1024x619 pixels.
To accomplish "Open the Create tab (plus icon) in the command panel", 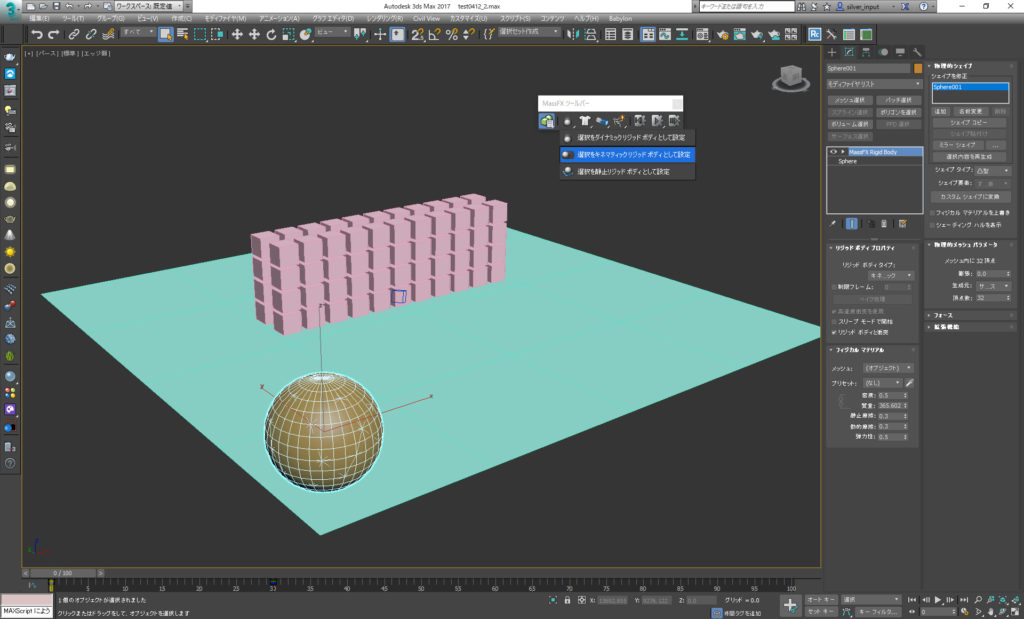I will pyautogui.click(x=833, y=52).
